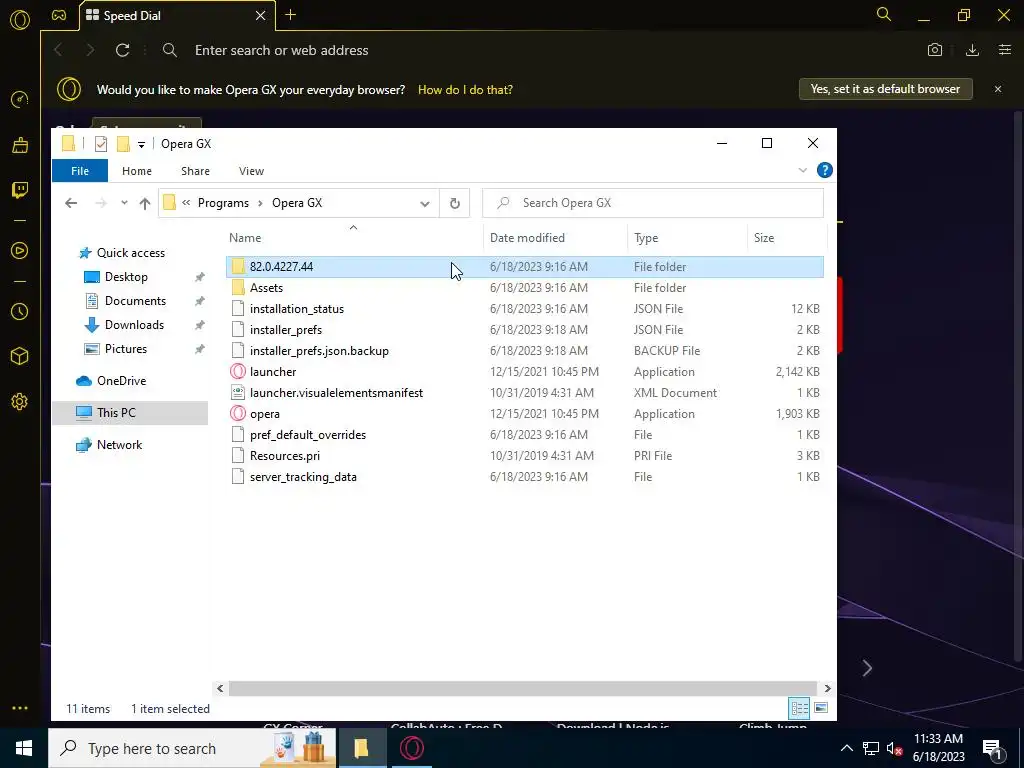Open GX Control speedometer icon in Opera sidebar
The height and width of the screenshot is (768, 1024).
click(x=20, y=100)
